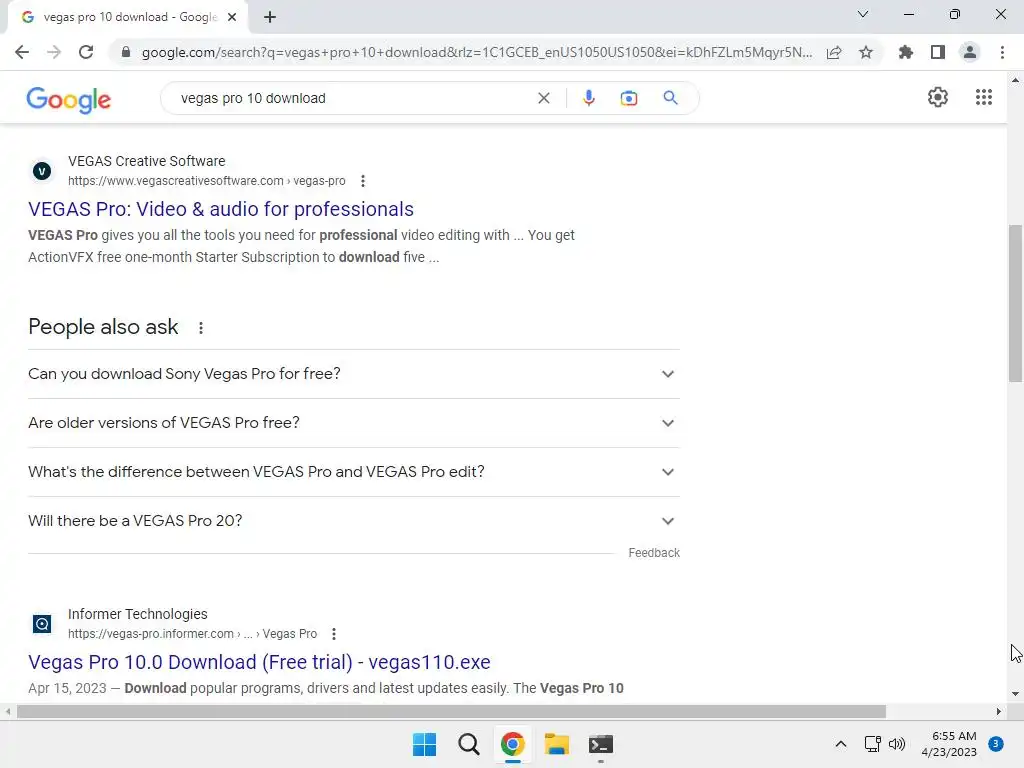
Task: Share this page icon in address bar
Action: click(x=834, y=52)
